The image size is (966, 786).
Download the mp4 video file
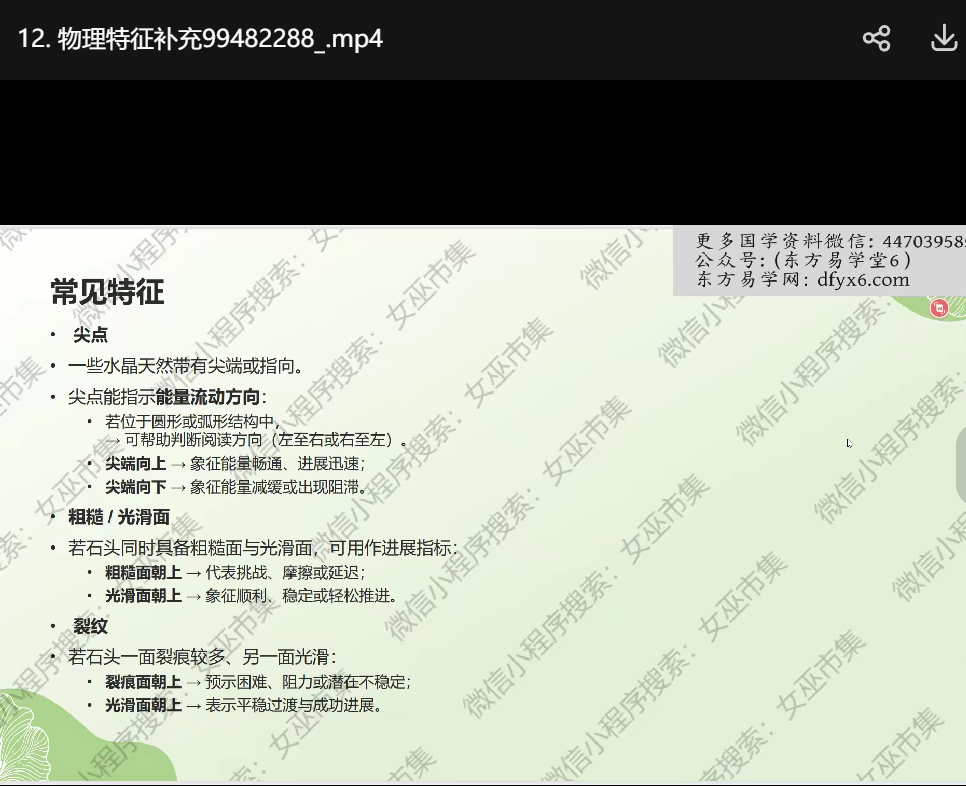[944, 39]
